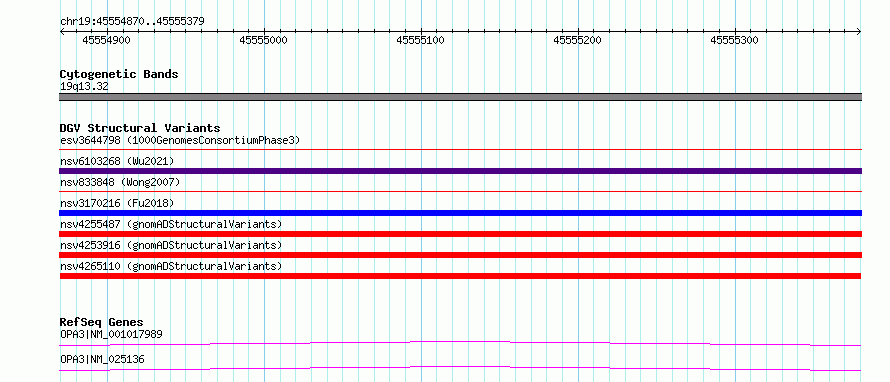Open the DGV Structural Variants track heading
890x382 pixels.
click(140, 128)
